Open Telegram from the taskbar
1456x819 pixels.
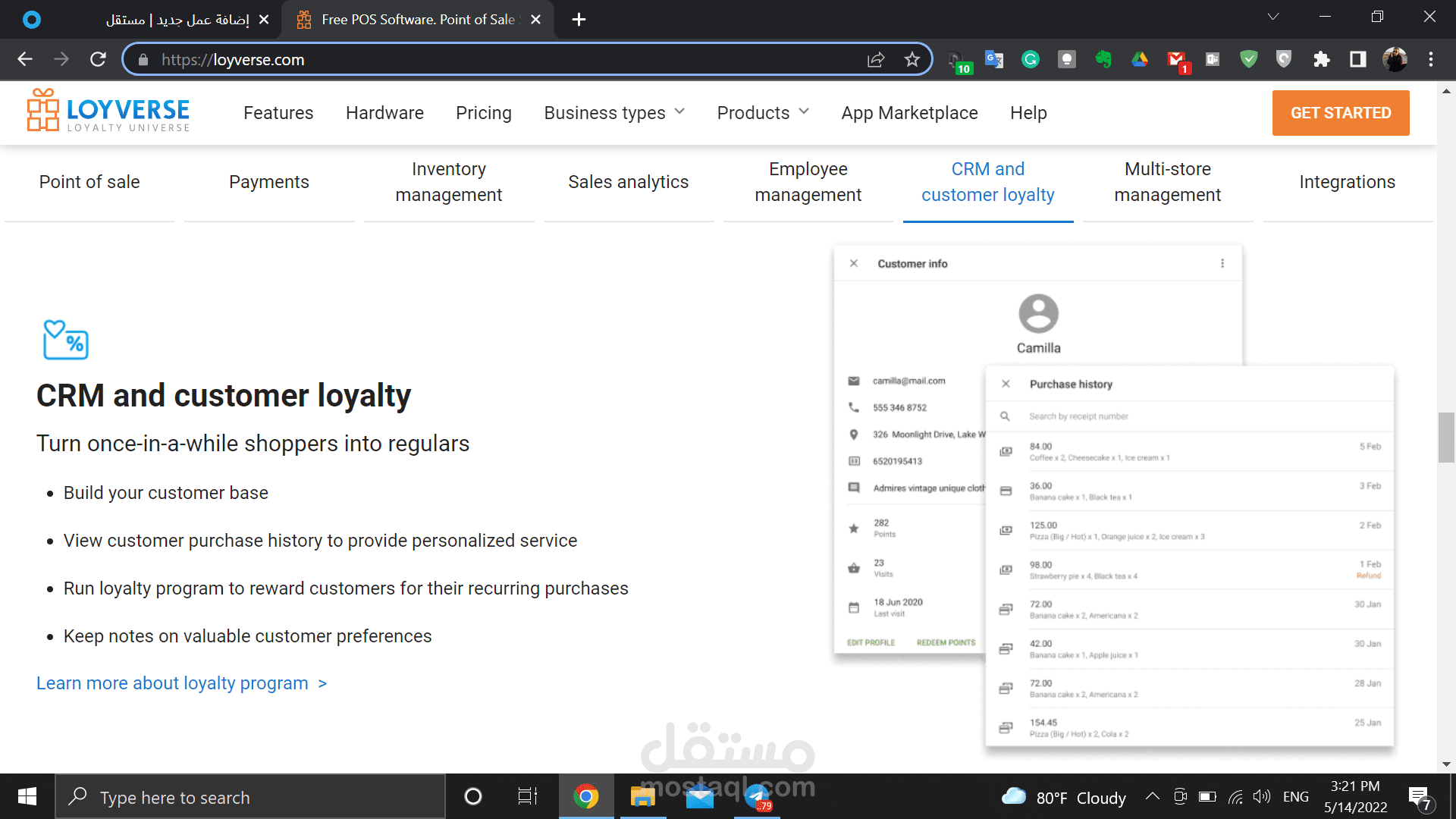point(757,797)
